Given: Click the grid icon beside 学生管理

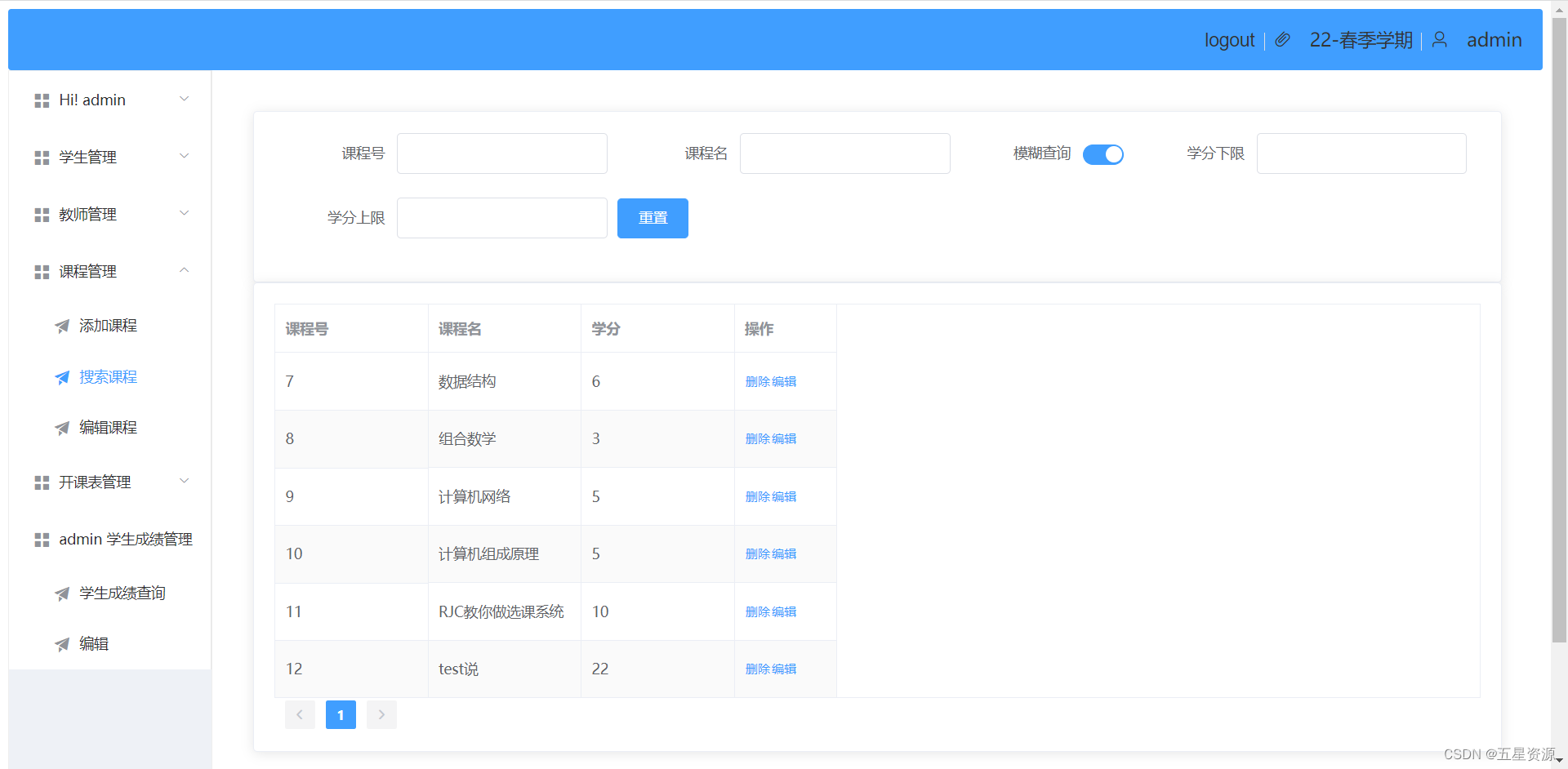Looking at the screenshot, I should pyautogui.click(x=42, y=158).
